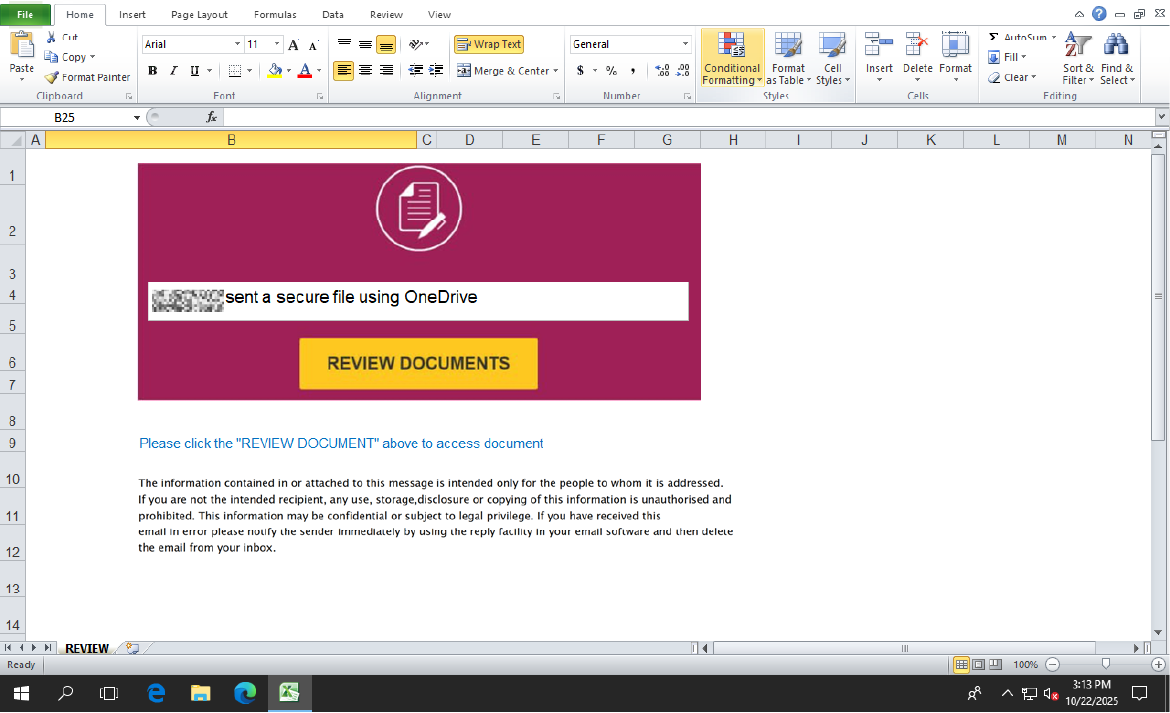The height and width of the screenshot is (713, 1170).
Task: Select the REVIEW sheet tab
Action: pos(87,648)
